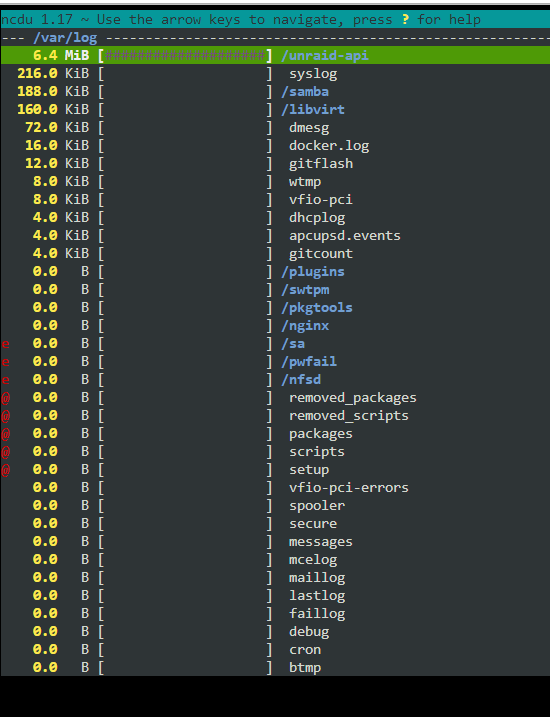This screenshot has width=550, height=717.
Task: Open the /plugins directory
Action: coord(313,272)
